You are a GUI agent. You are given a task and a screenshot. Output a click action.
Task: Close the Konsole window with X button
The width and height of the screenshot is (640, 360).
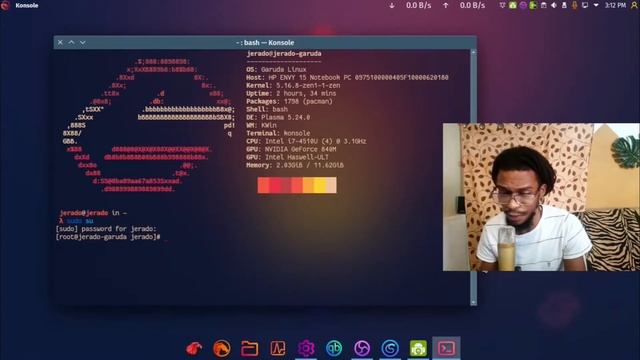60,42
